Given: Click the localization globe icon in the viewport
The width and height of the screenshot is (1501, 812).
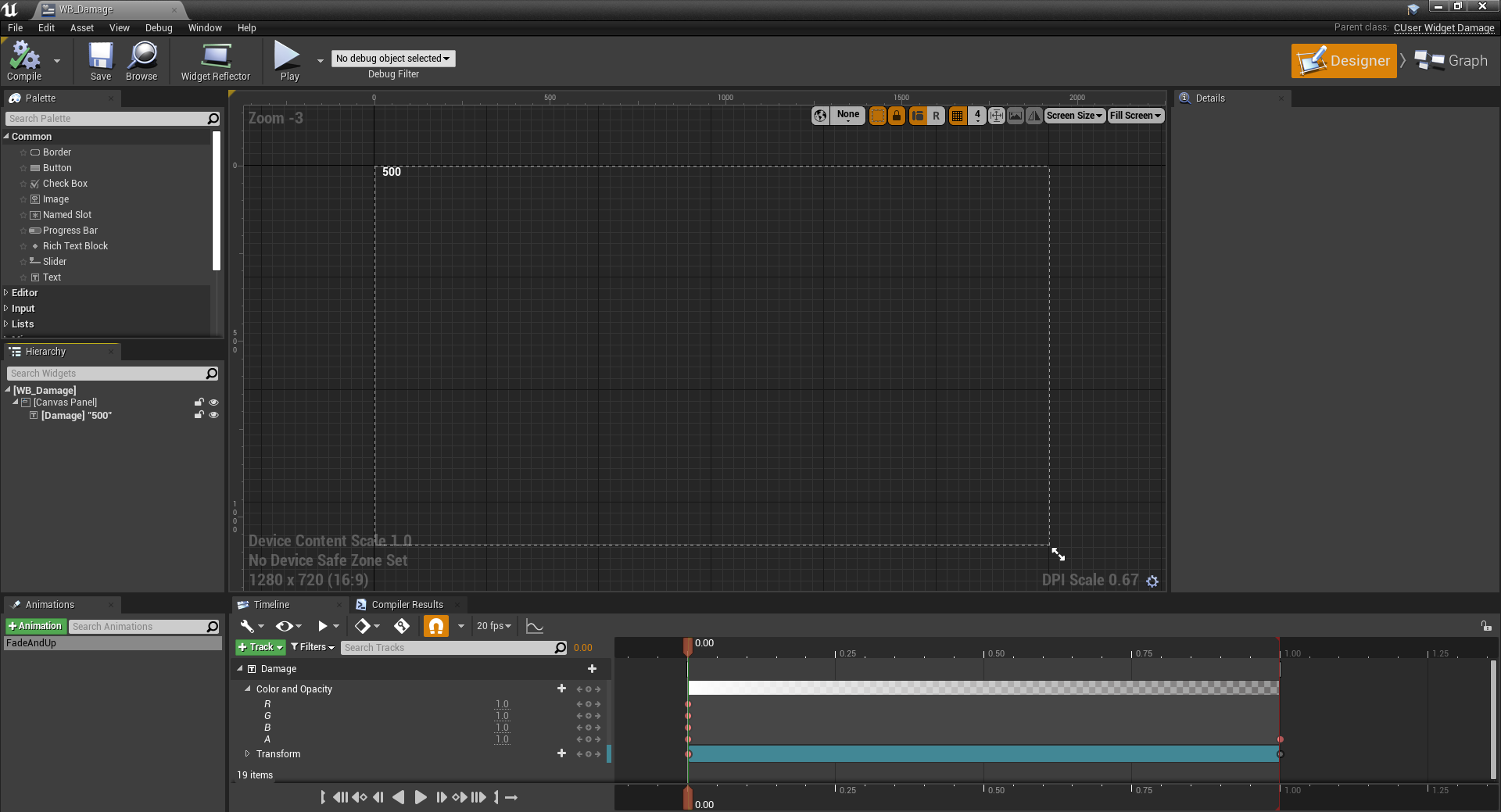Looking at the screenshot, I should 820,116.
